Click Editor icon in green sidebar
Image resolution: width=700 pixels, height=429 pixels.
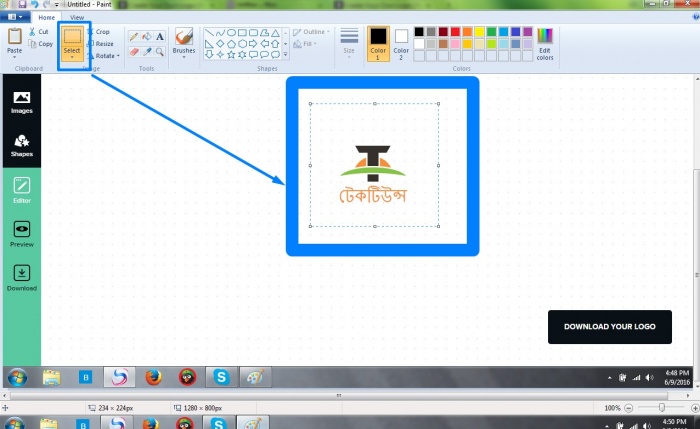coord(21,185)
